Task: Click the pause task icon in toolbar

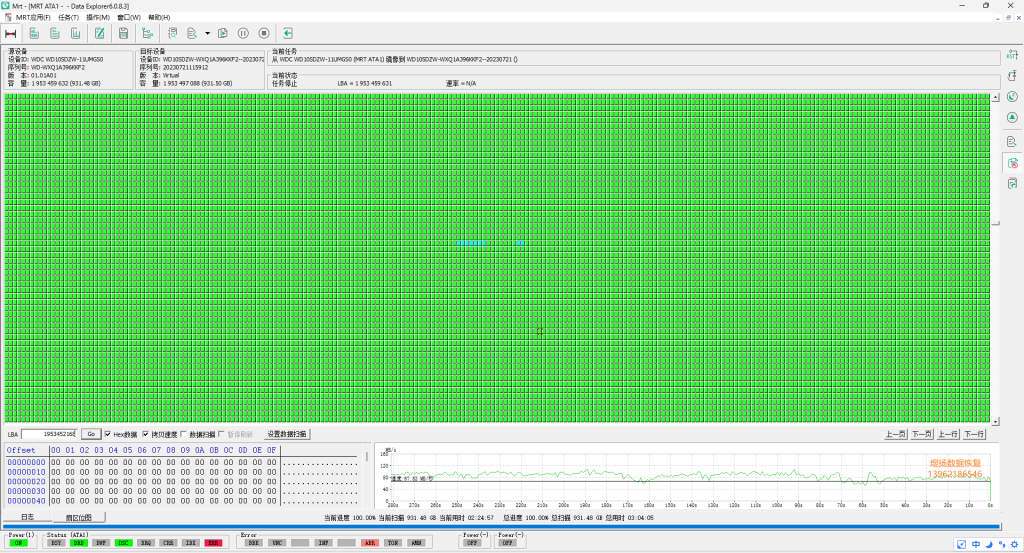Action: pyautogui.click(x=243, y=33)
